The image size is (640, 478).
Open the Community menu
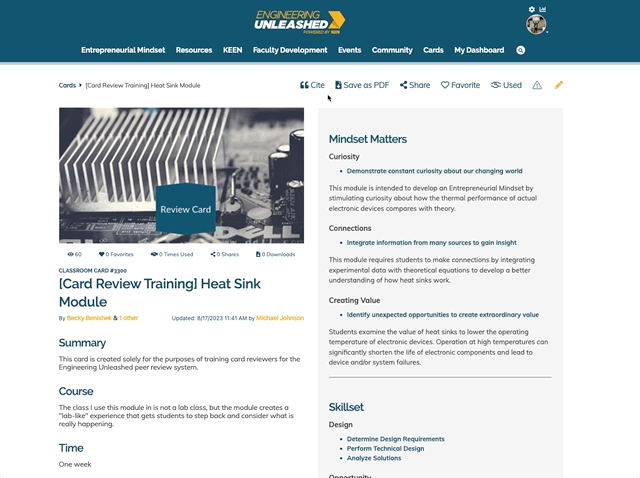pyautogui.click(x=392, y=50)
